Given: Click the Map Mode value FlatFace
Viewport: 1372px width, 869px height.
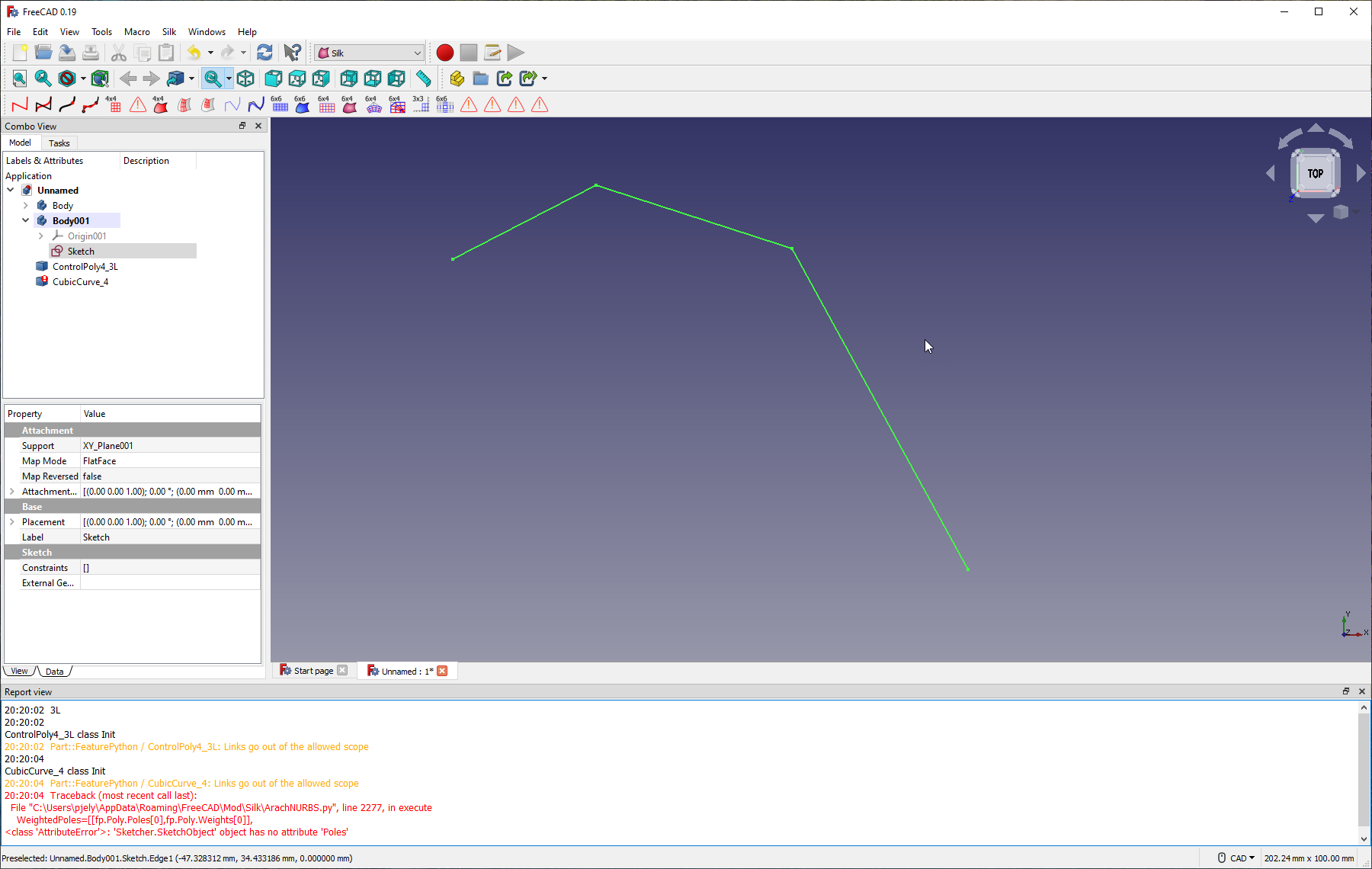Looking at the screenshot, I should pos(170,460).
